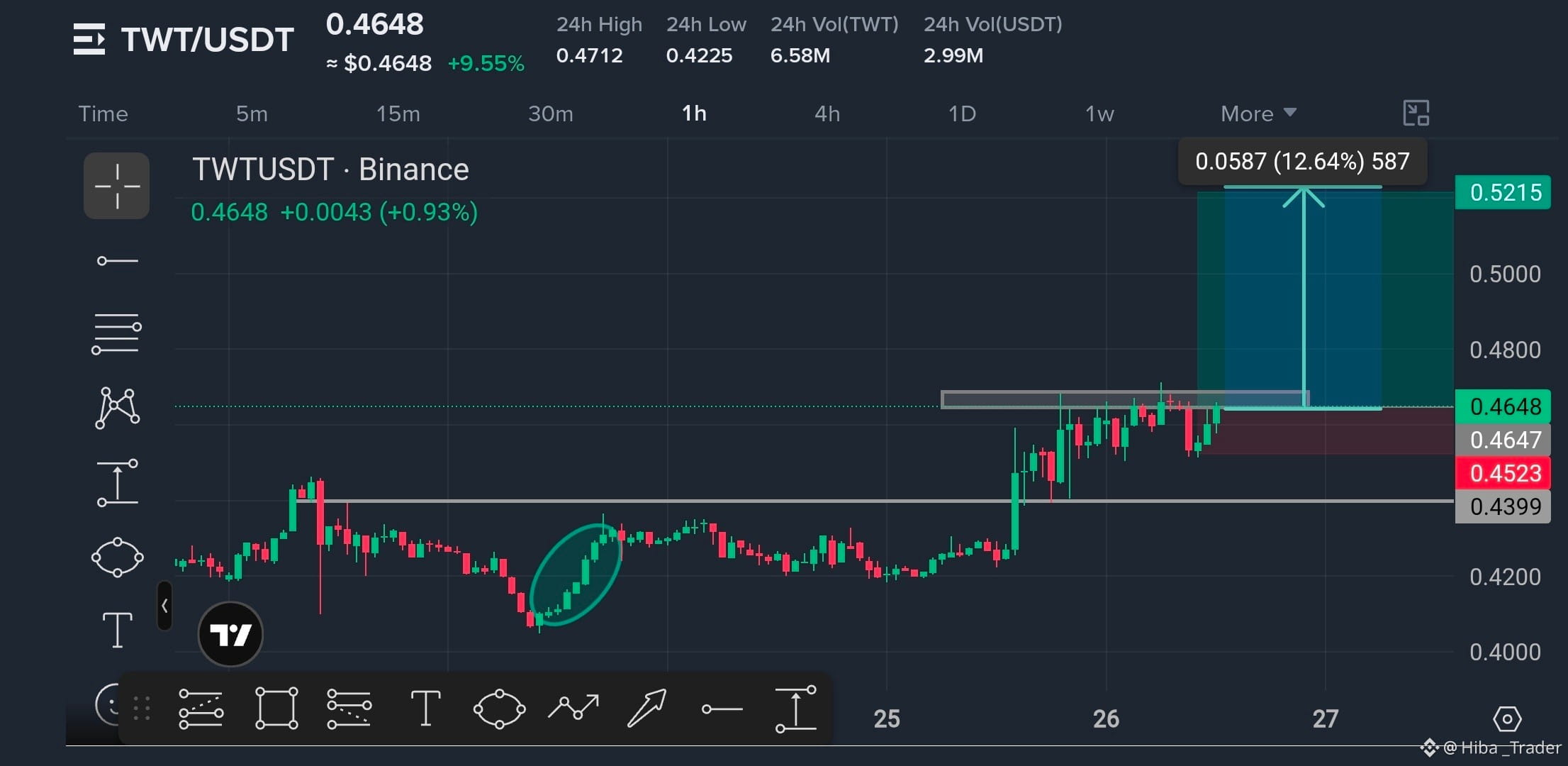The image size is (1568, 766).
Task: Switch to the 5m timeframe
Action: [x=252, y=113]
